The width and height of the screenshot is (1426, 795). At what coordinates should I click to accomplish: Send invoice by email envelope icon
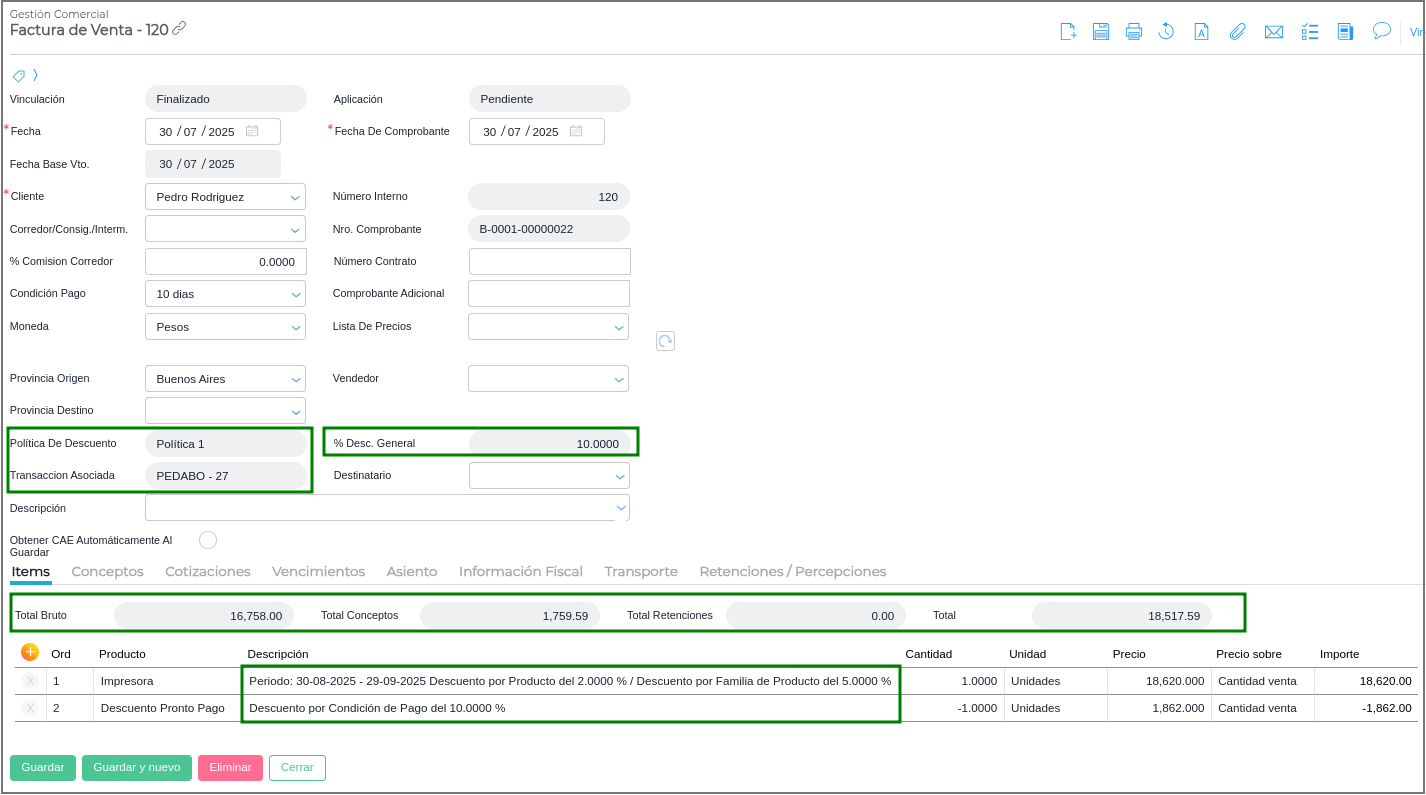tap(1273, 32)
